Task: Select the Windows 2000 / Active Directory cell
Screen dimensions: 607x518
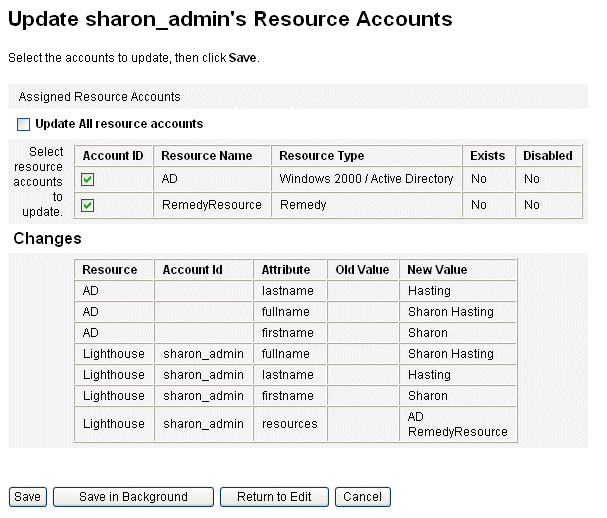Action: [367, 179]
